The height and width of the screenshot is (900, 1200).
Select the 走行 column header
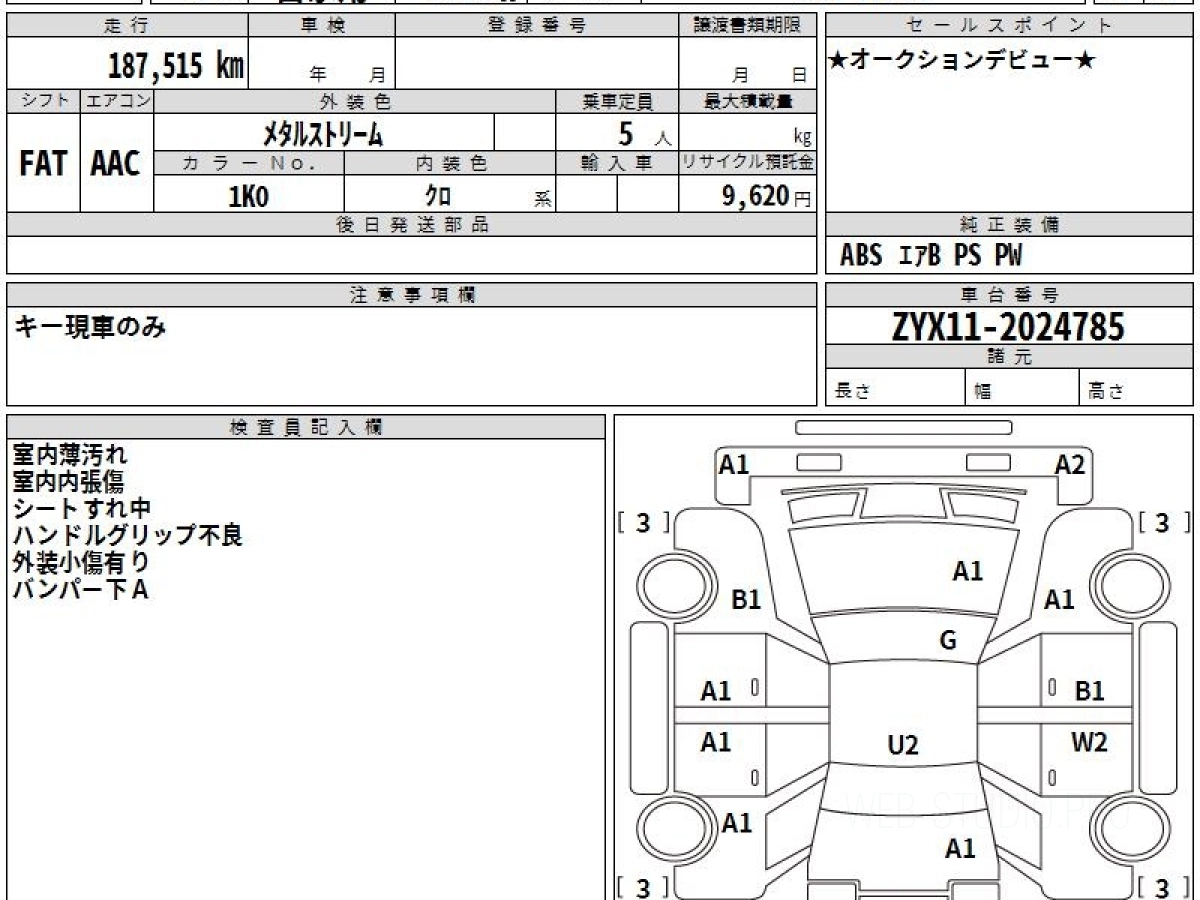127,26
